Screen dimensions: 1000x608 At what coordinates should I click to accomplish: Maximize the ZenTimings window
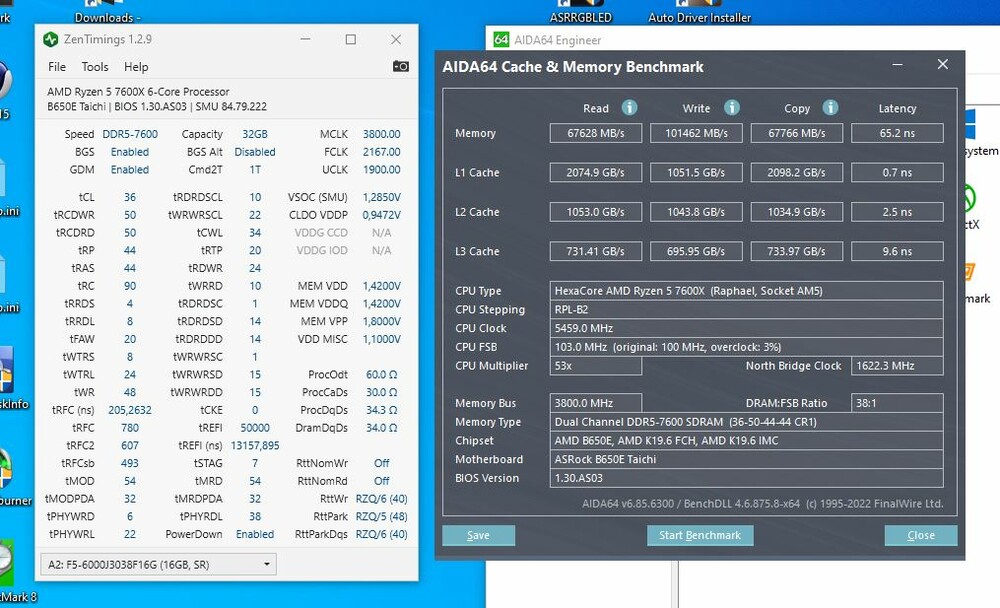click(x=351, y=40)
